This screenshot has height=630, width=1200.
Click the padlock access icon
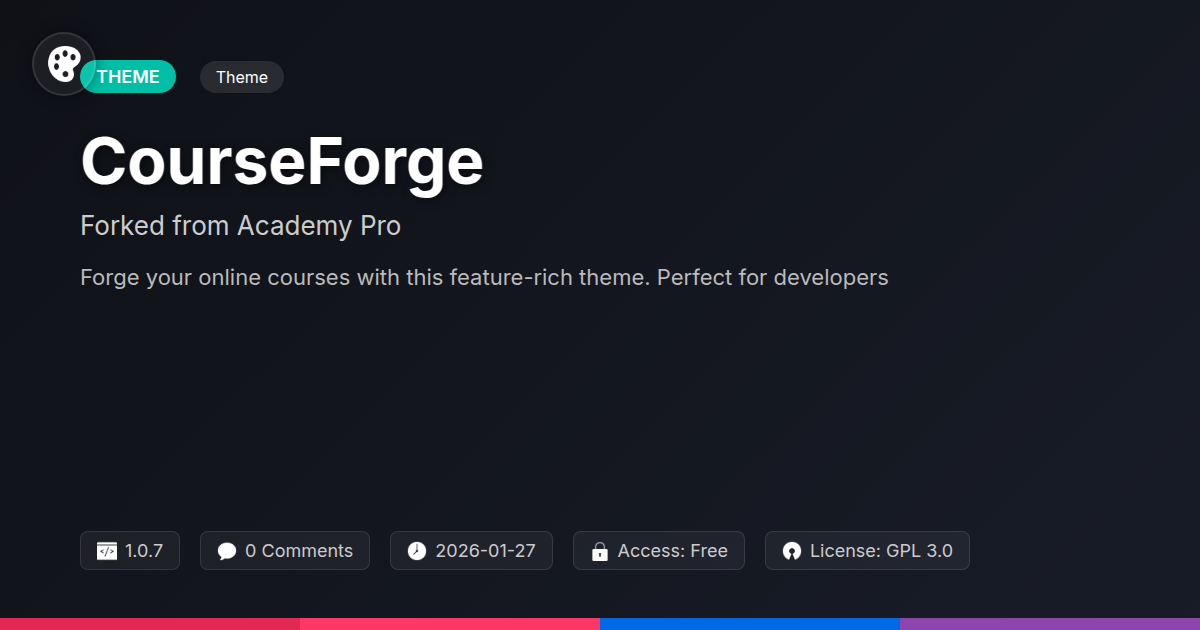[600, 551]
